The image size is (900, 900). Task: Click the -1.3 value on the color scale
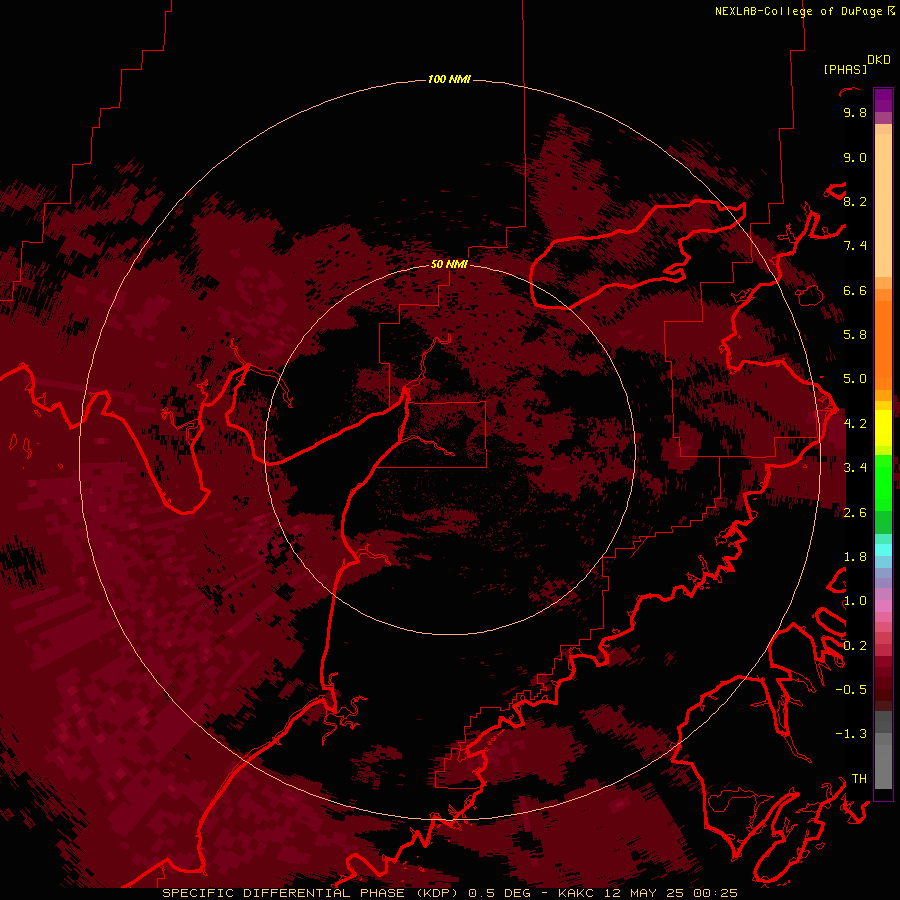851,734
